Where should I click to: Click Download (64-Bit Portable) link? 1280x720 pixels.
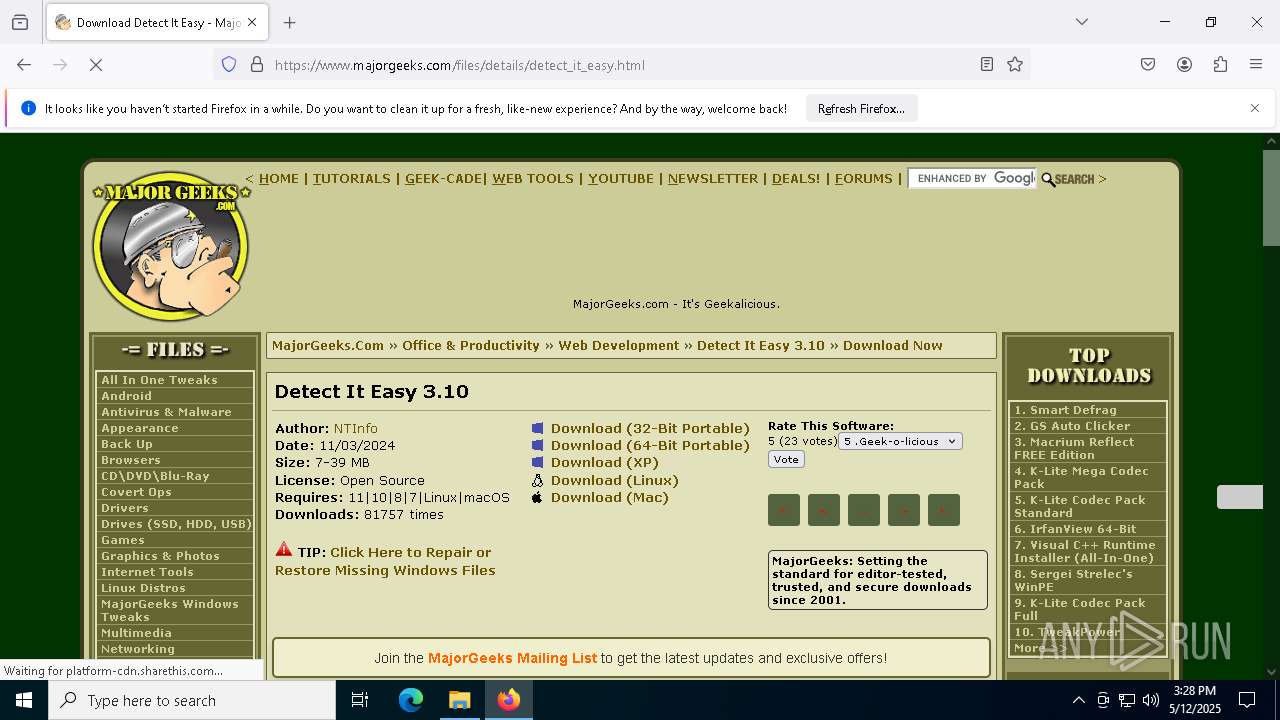pos(650,446)
